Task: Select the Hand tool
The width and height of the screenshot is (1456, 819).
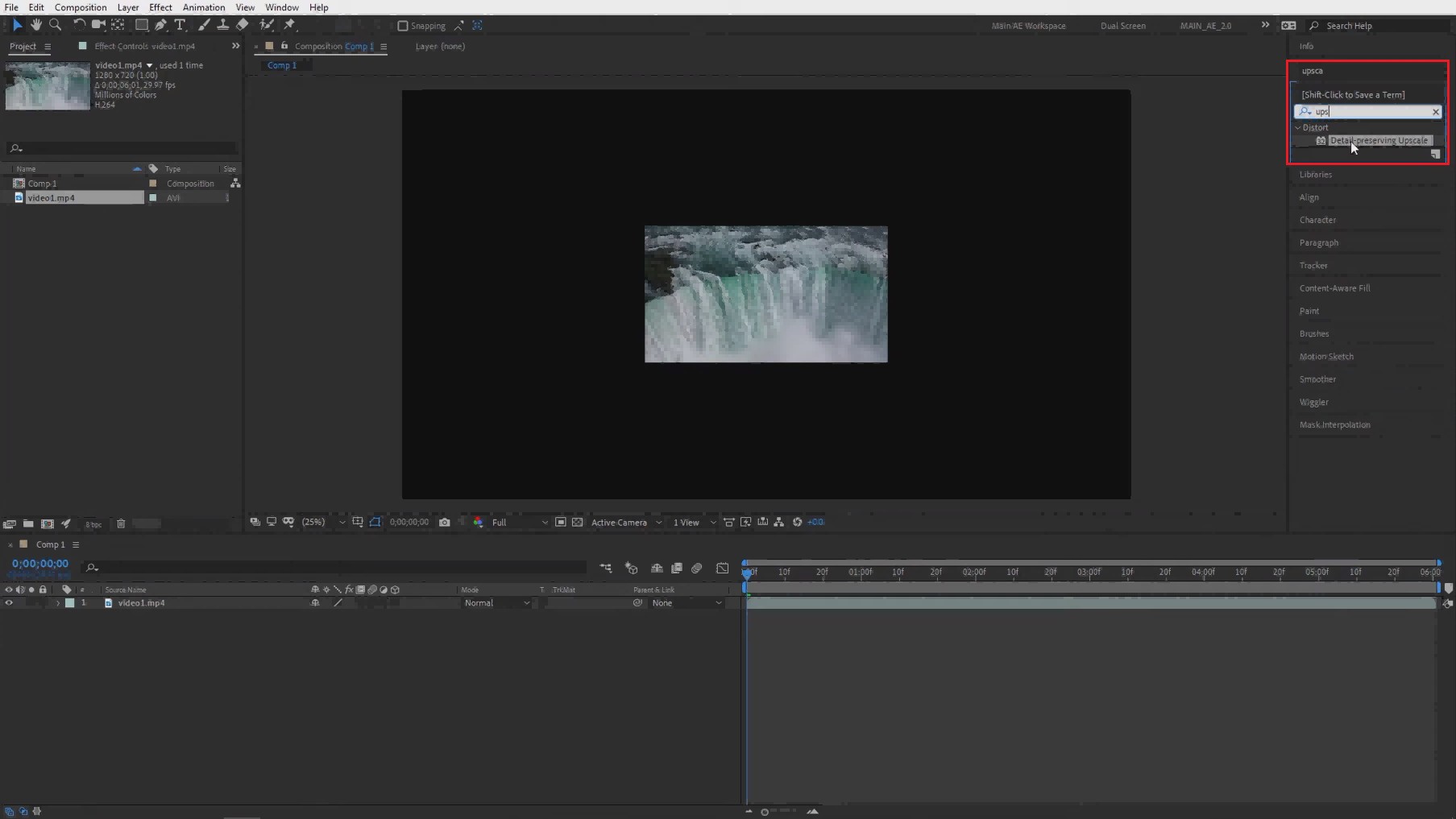Action: click(36, 25)
